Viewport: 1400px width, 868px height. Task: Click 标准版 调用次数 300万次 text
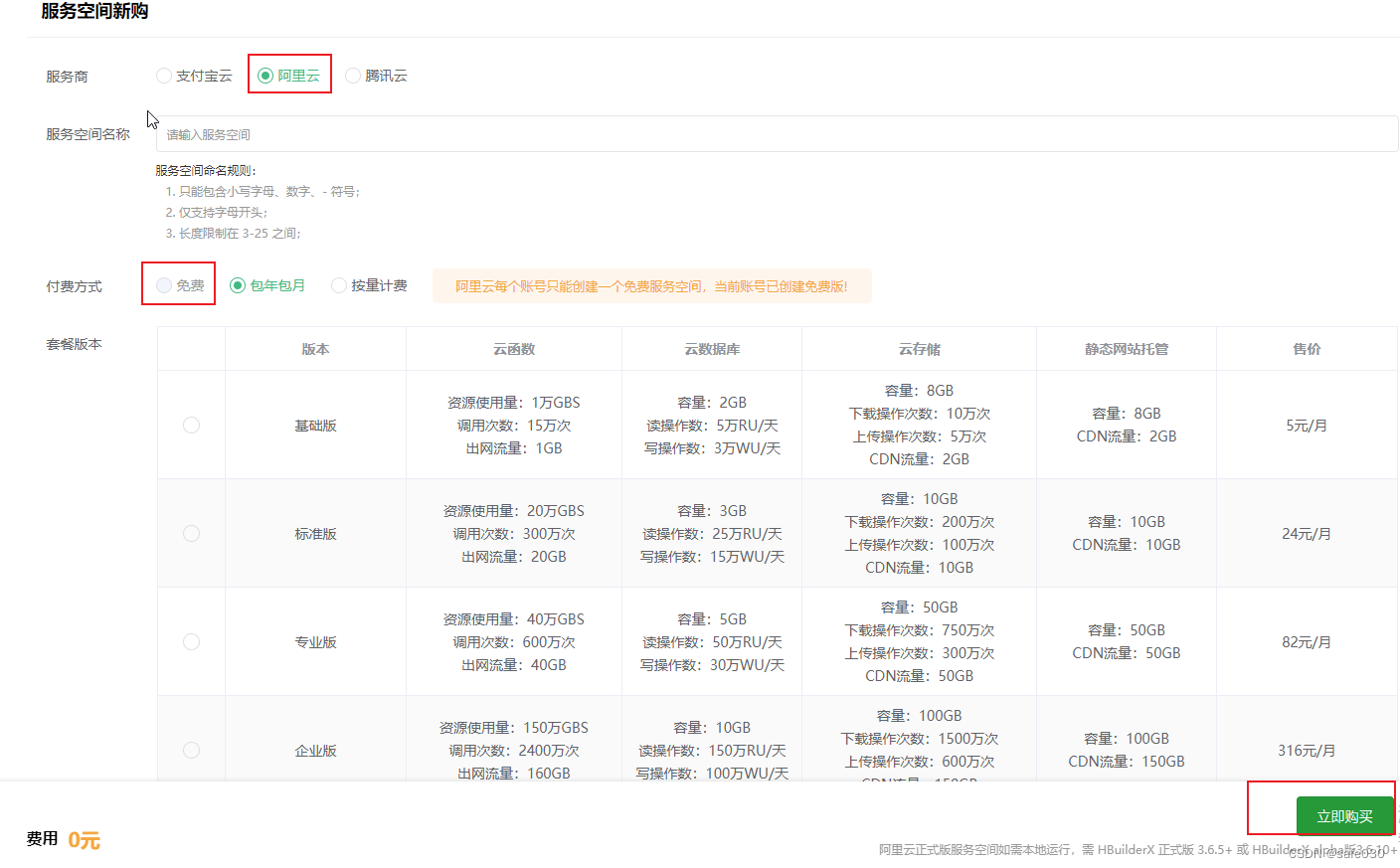[514, 534]
